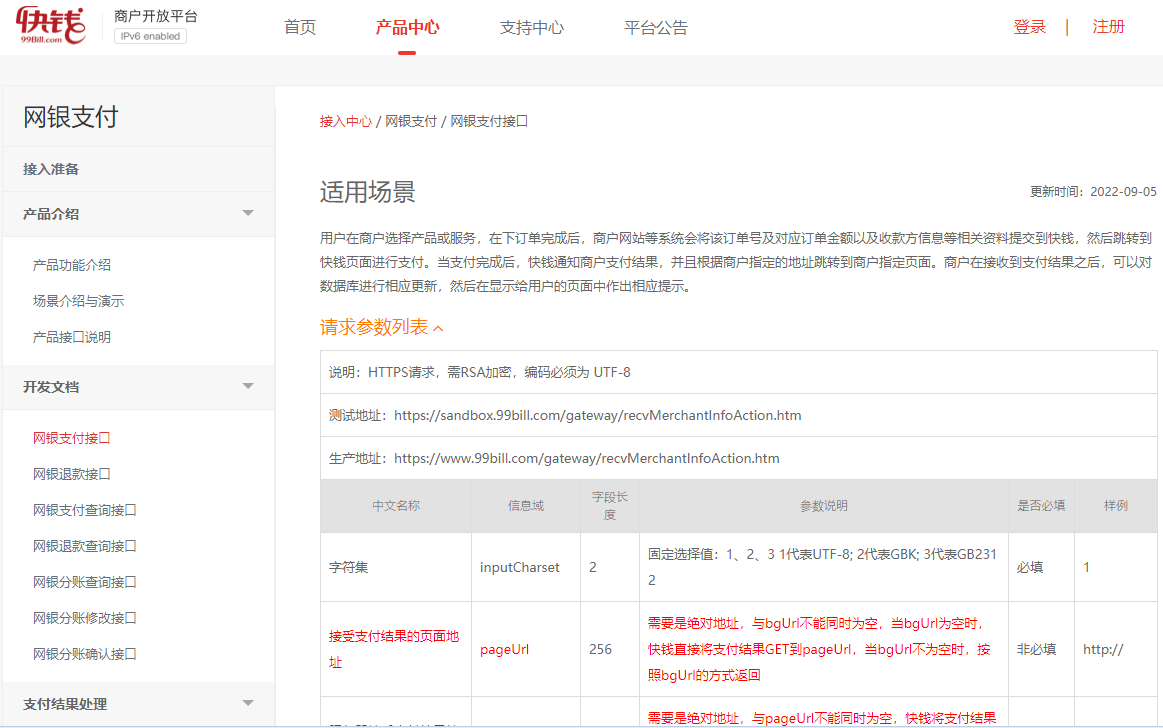Image resolution: width=1163 pixels, height=728 pixels.
Task: Click the 网银支付 sidebar heading
Action: [x=70, y=116]
